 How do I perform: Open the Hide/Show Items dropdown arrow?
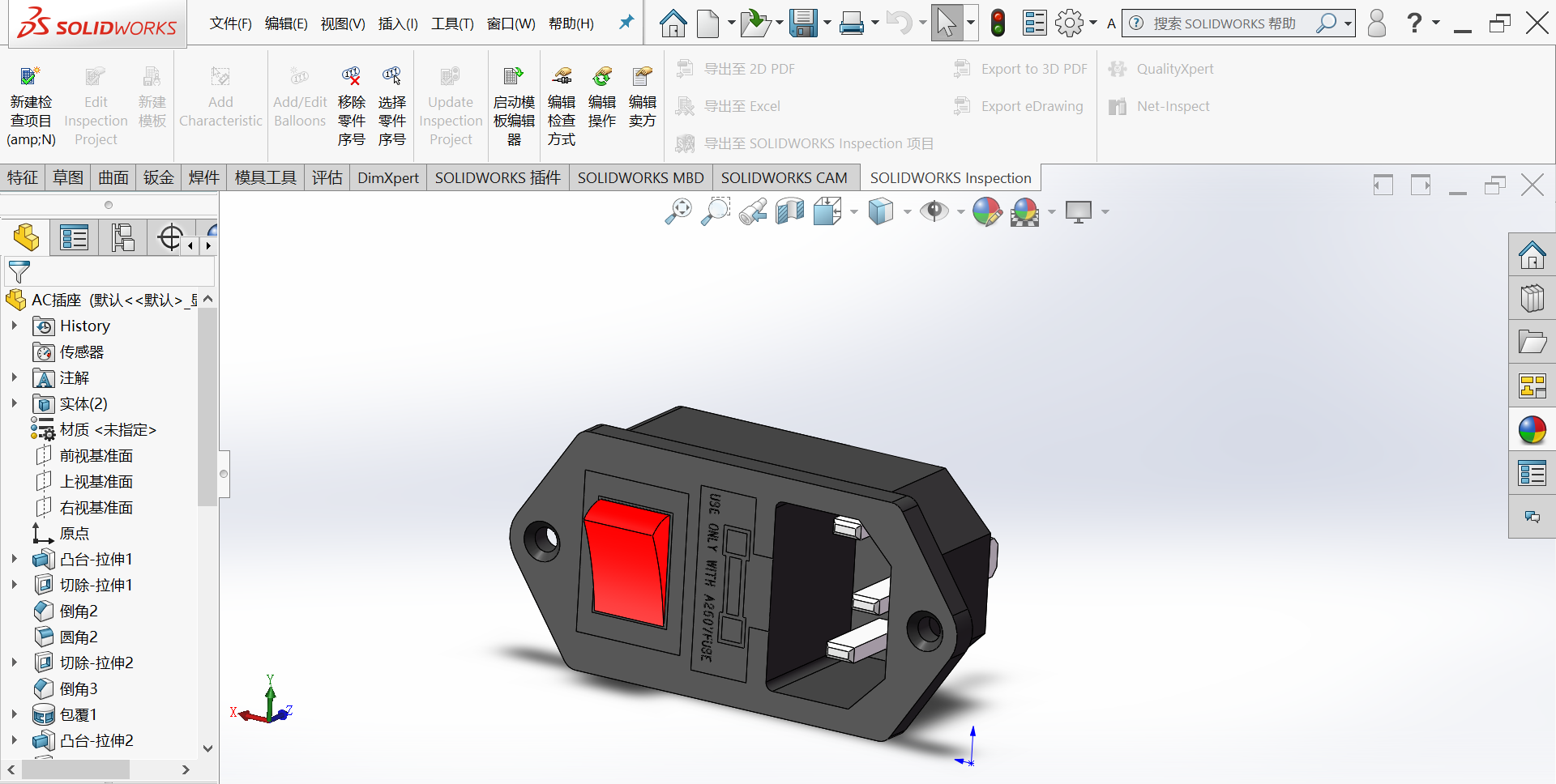[x=960, y=212]
